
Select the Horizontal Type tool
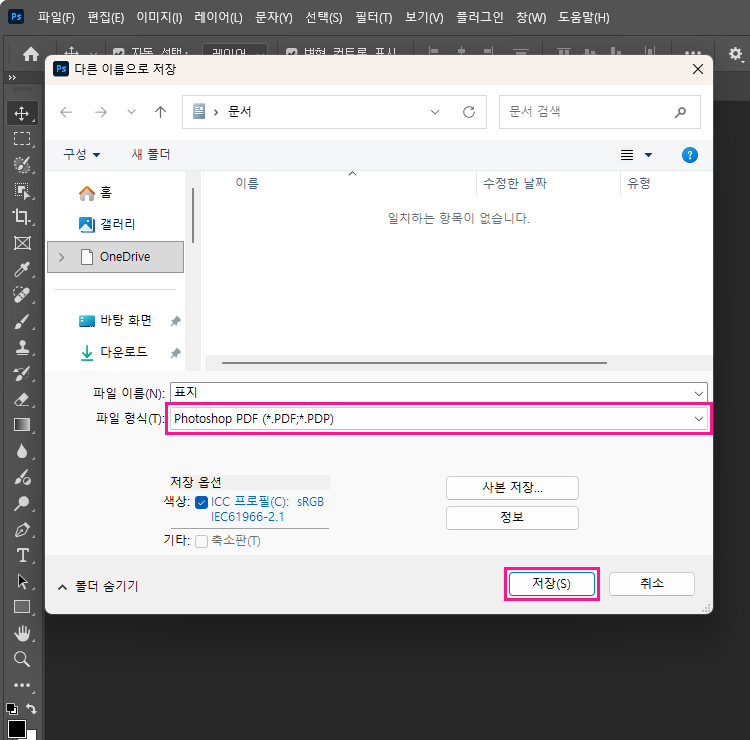[x=22, y=555]
